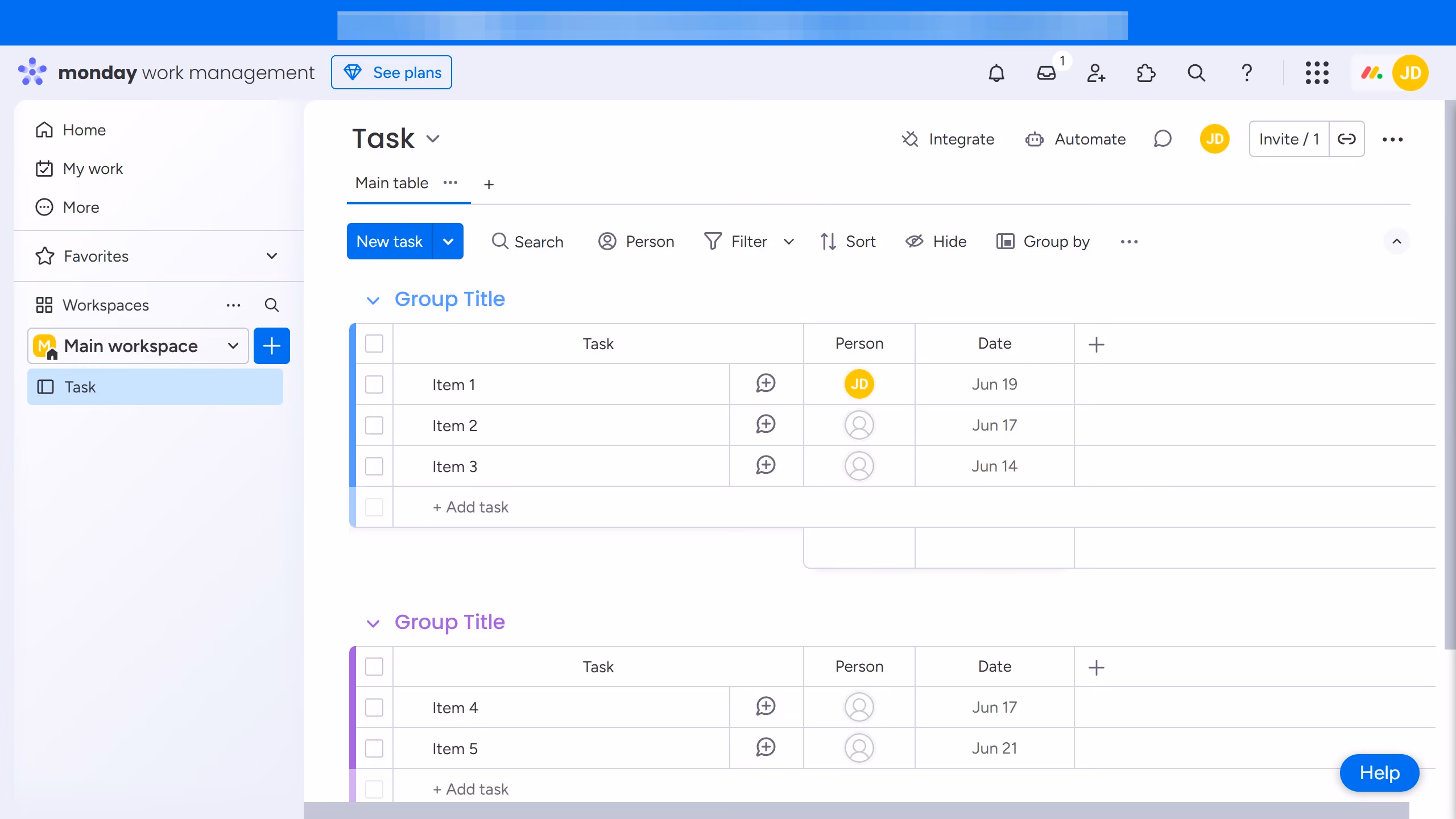Click the search everything magnifier in header
The image size is (1456, 819).
1196,73
